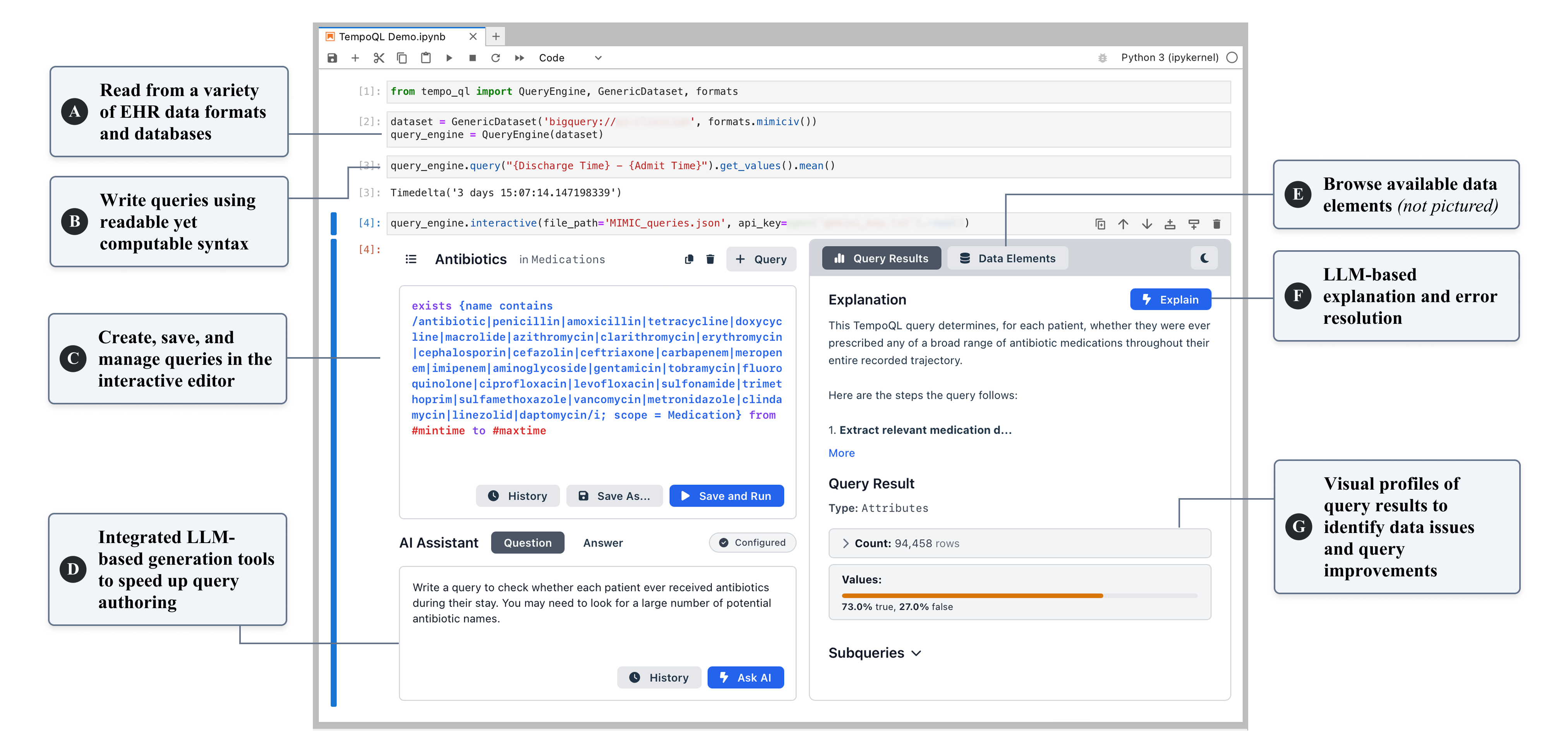The image size is (1568, 753).
Task: Open the query list hamburger icon
Action: coord(411,260)
